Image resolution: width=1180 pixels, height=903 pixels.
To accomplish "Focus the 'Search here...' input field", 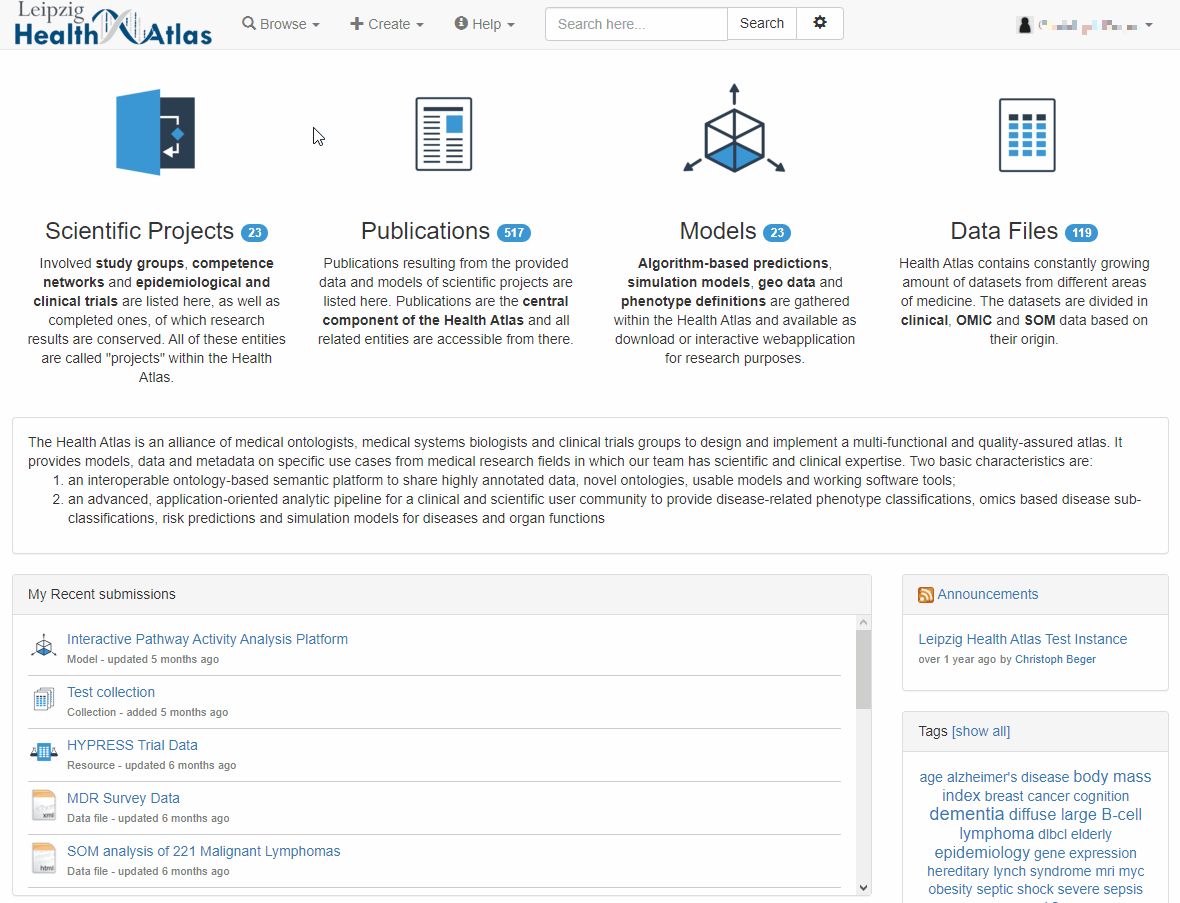I will tap(635, 24).
